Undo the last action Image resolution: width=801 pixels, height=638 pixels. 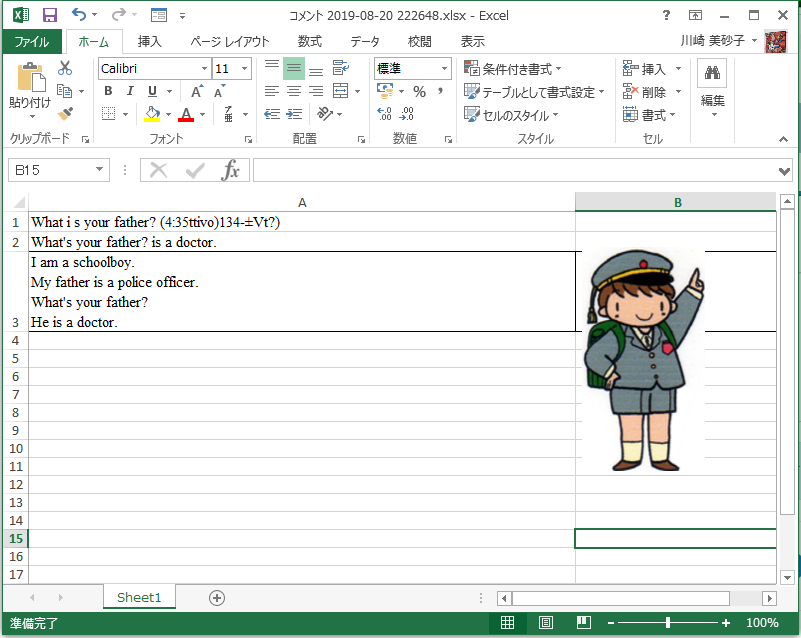79,15
